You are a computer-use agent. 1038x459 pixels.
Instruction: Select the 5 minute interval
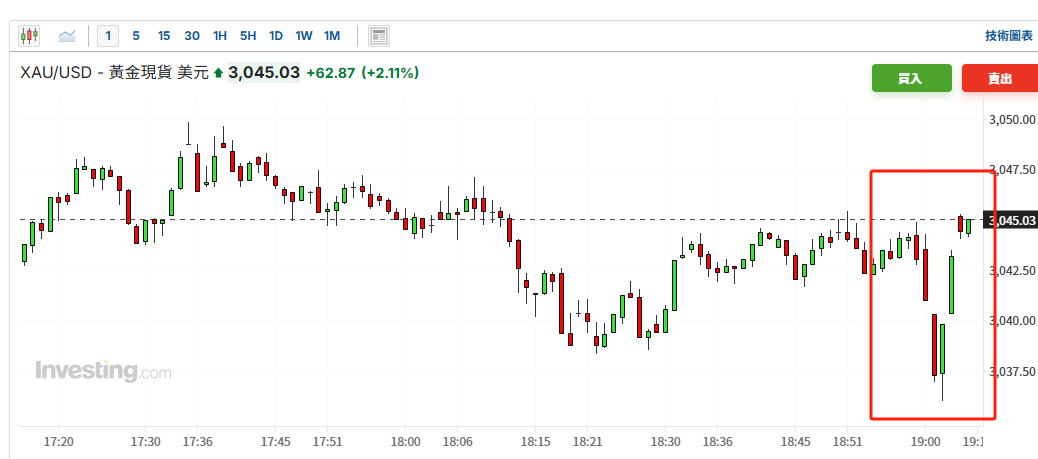tap(136, 36)
